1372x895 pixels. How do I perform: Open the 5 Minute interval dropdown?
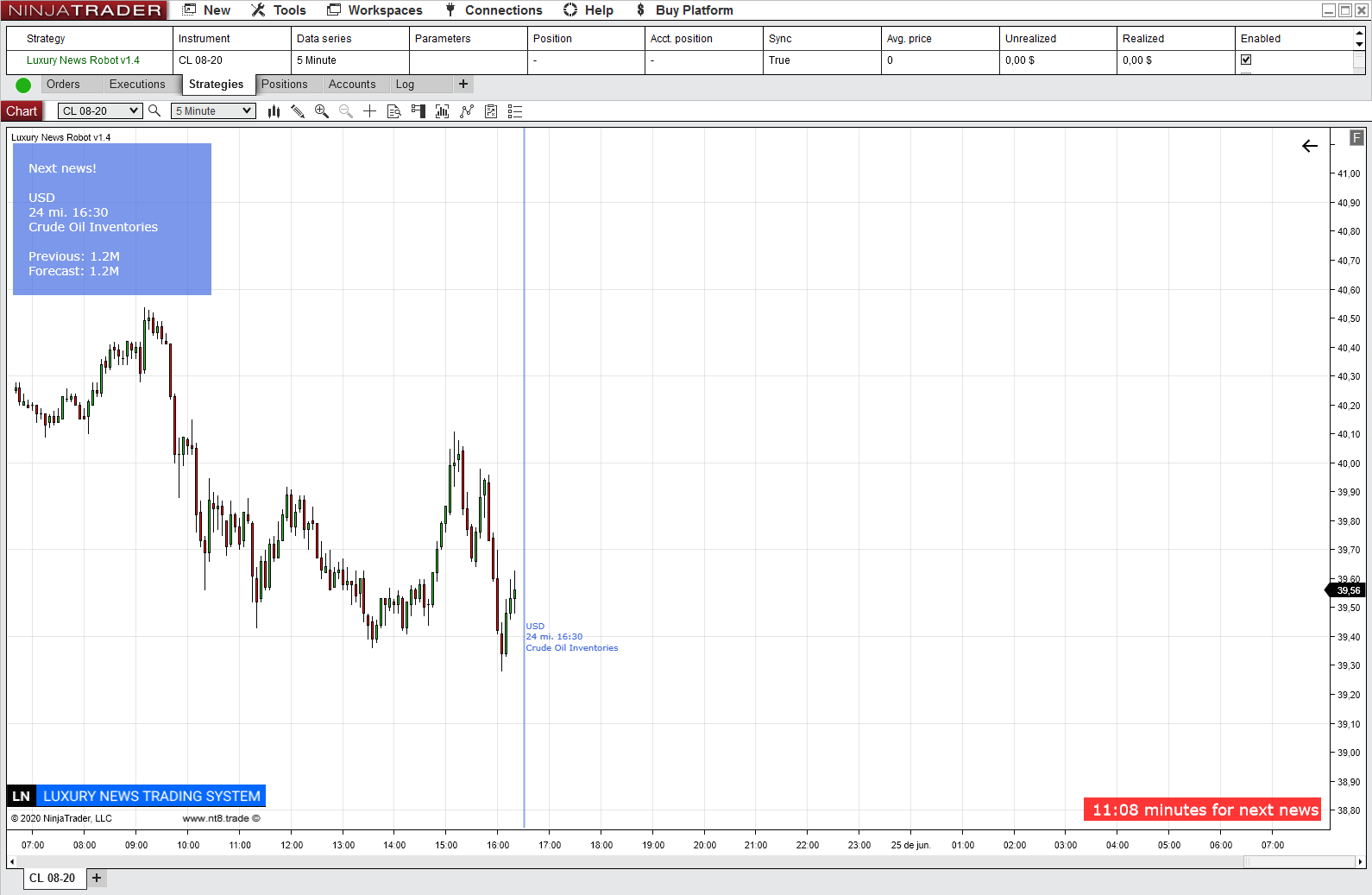coord(213,110)
